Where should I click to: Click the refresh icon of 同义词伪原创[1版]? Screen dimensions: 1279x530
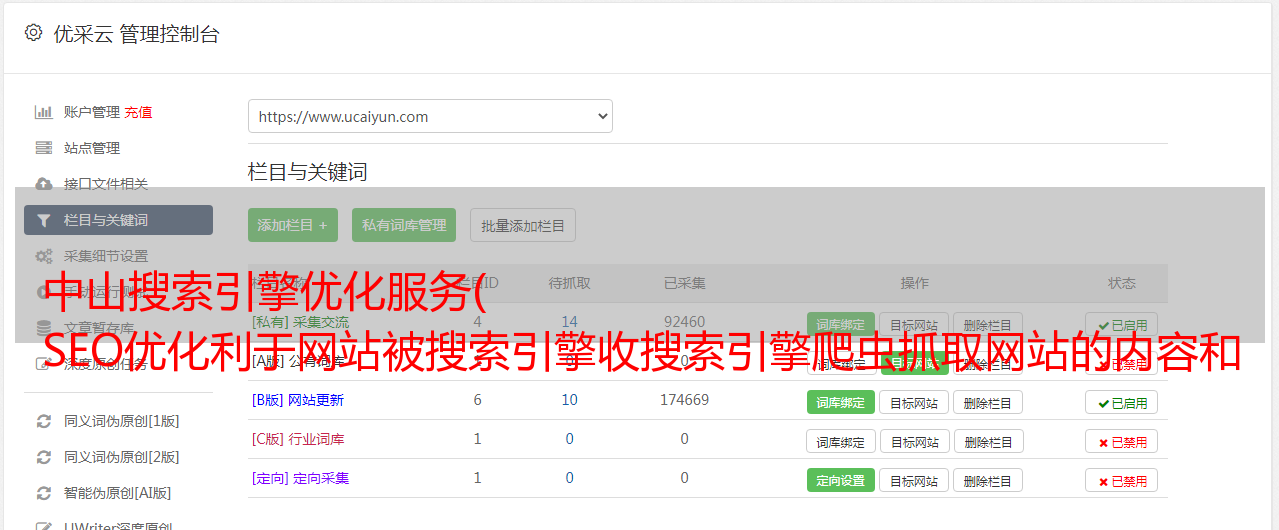[x=43, y=421]
